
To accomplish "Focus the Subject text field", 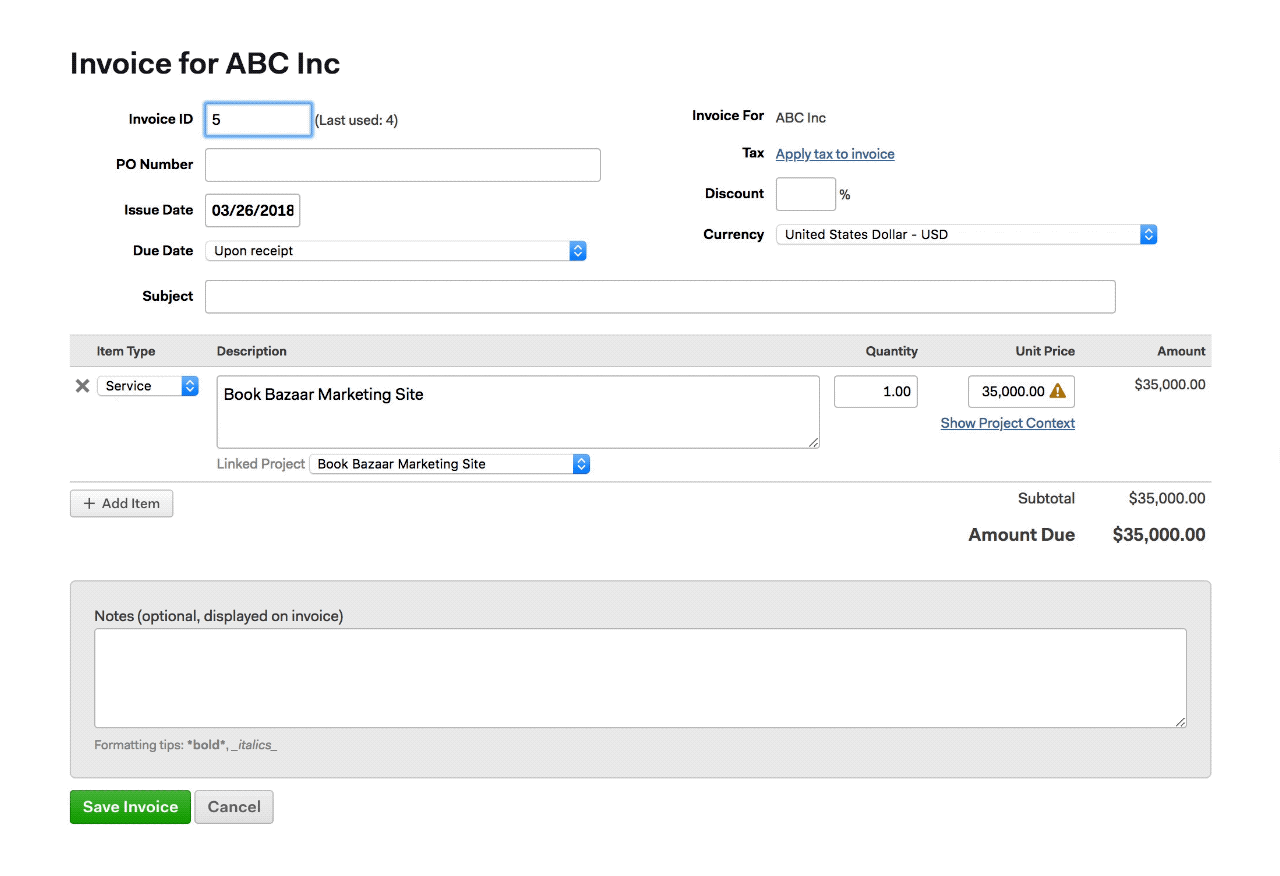I will point(659,297).
